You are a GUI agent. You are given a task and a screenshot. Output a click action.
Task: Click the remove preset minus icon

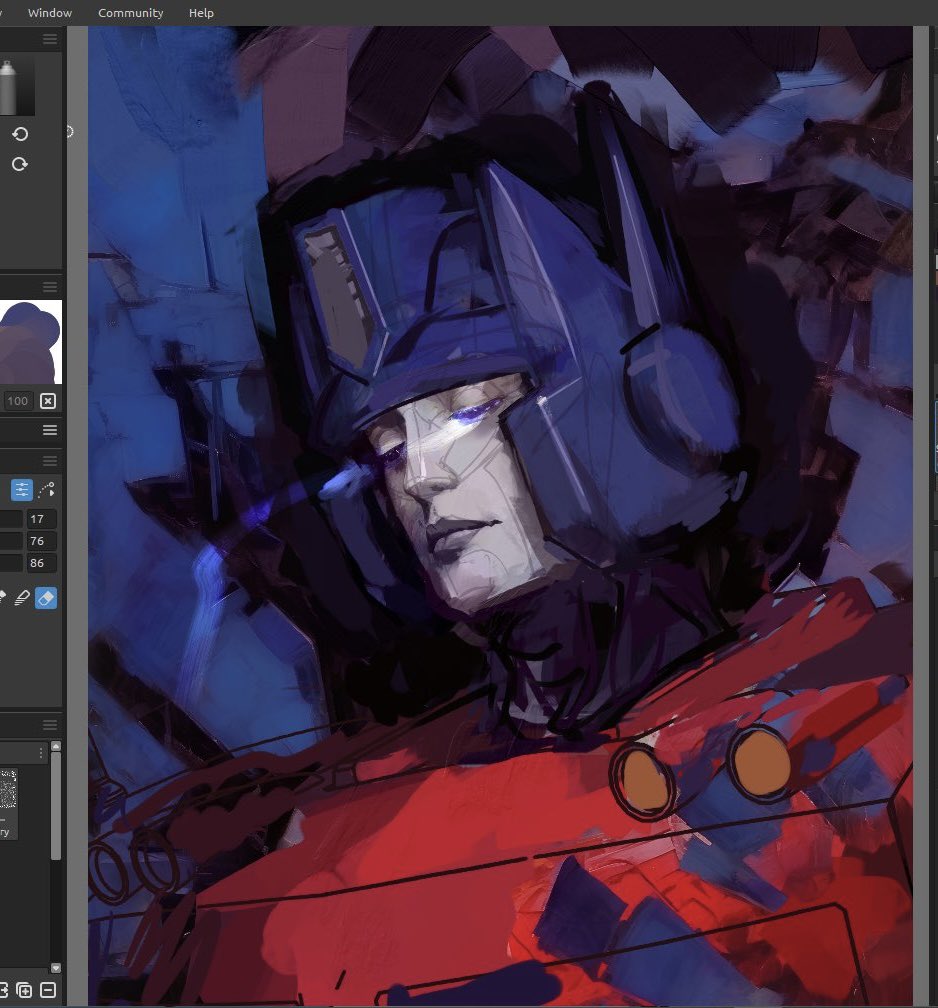[x=48, y=990]
